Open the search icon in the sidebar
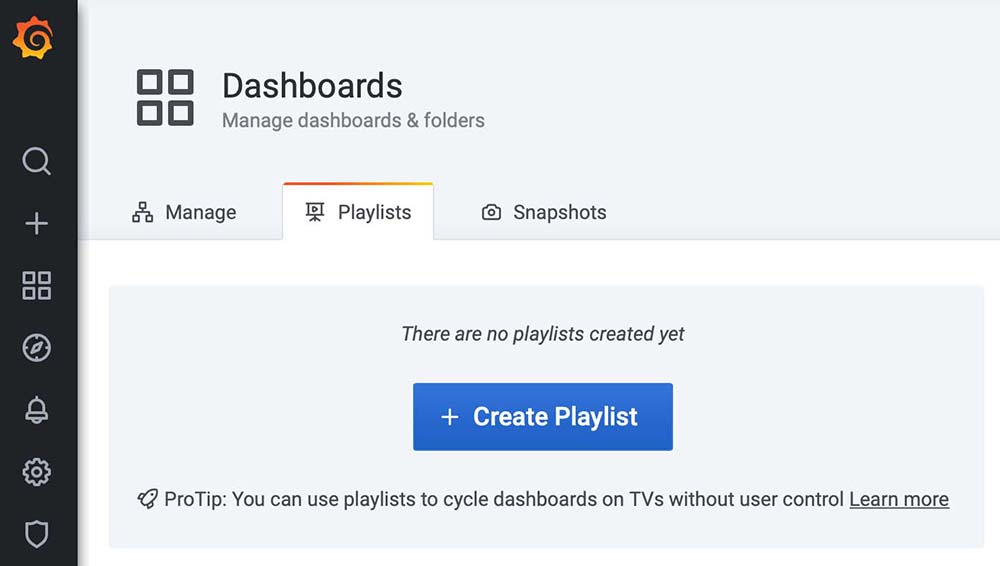 click(x=36, y=161)
